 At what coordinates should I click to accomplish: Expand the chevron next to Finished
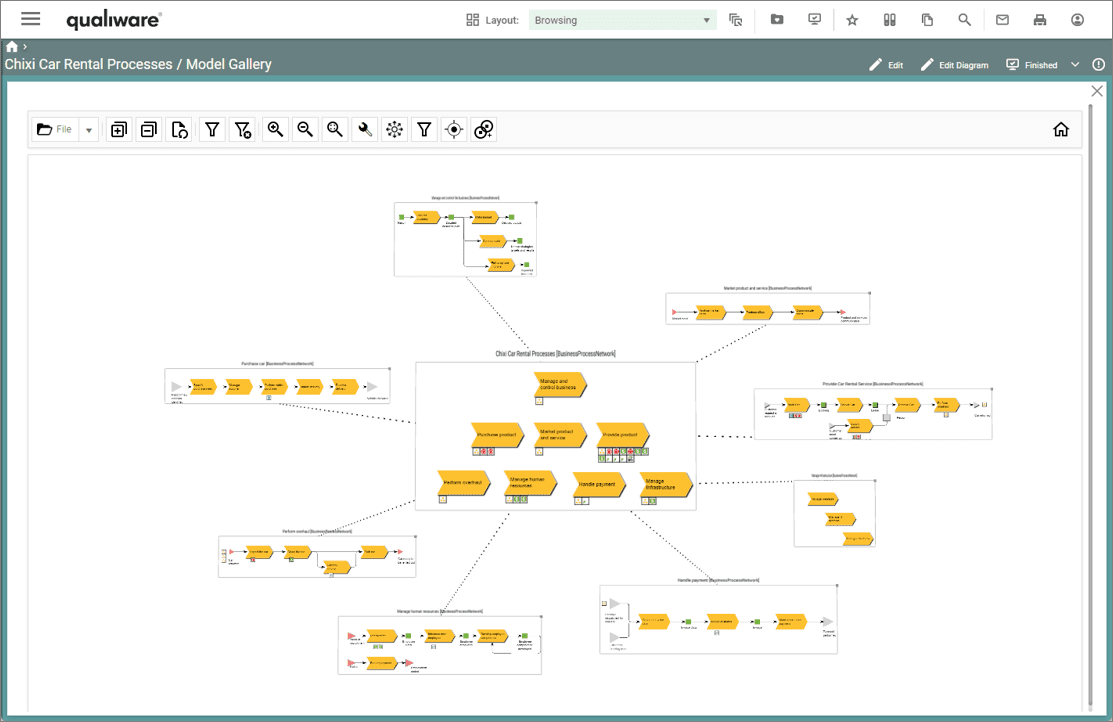tap(1075, 65)
